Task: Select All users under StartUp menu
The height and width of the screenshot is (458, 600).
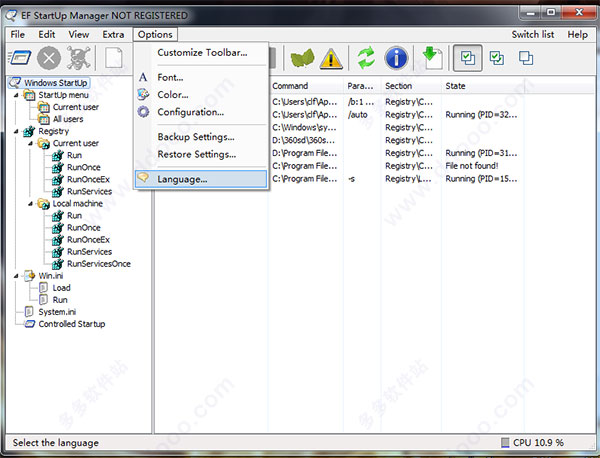Action: tap(68, 119)
